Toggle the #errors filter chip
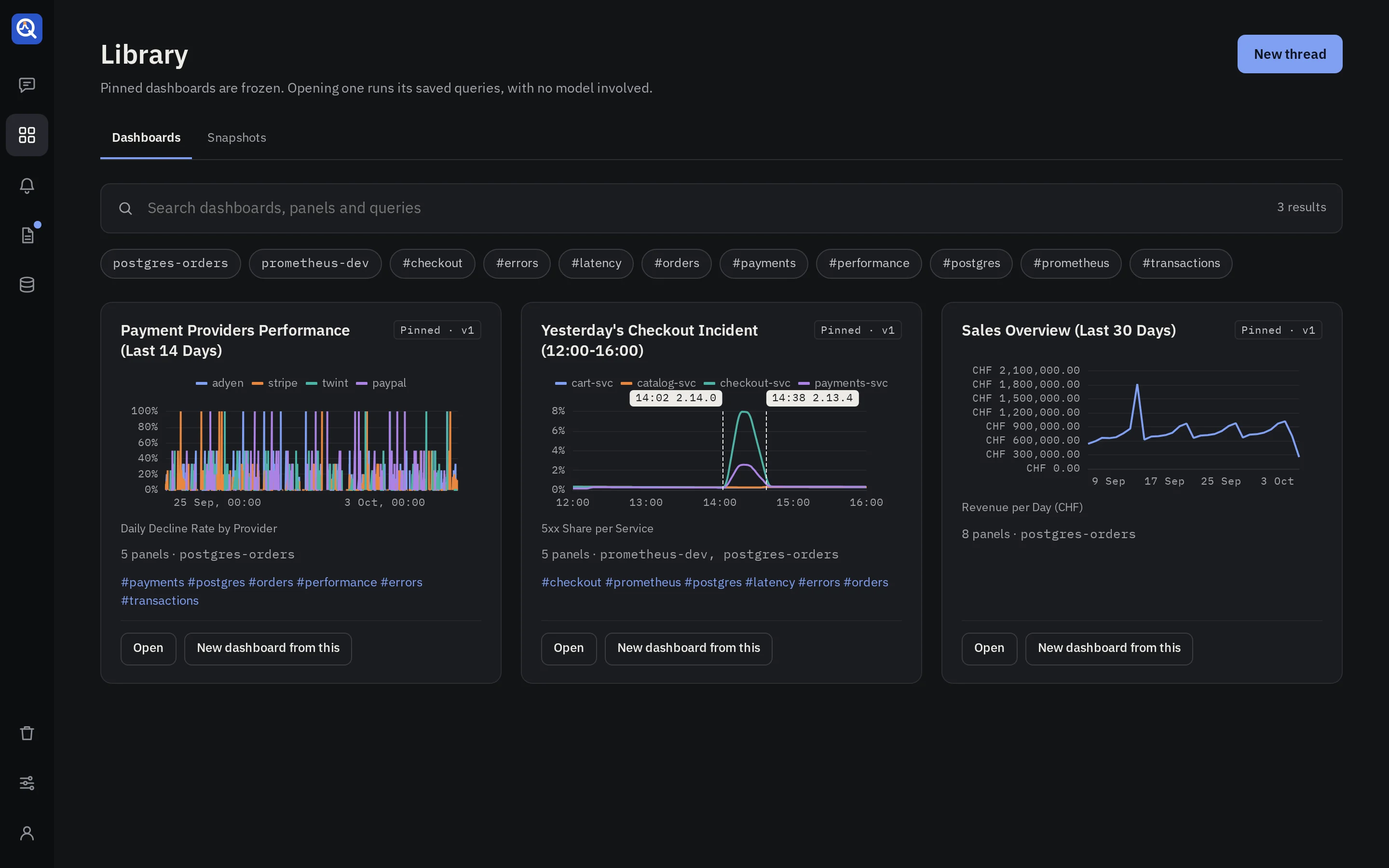Viewport: 1389px width, 868px height. (x=517, y=263)
